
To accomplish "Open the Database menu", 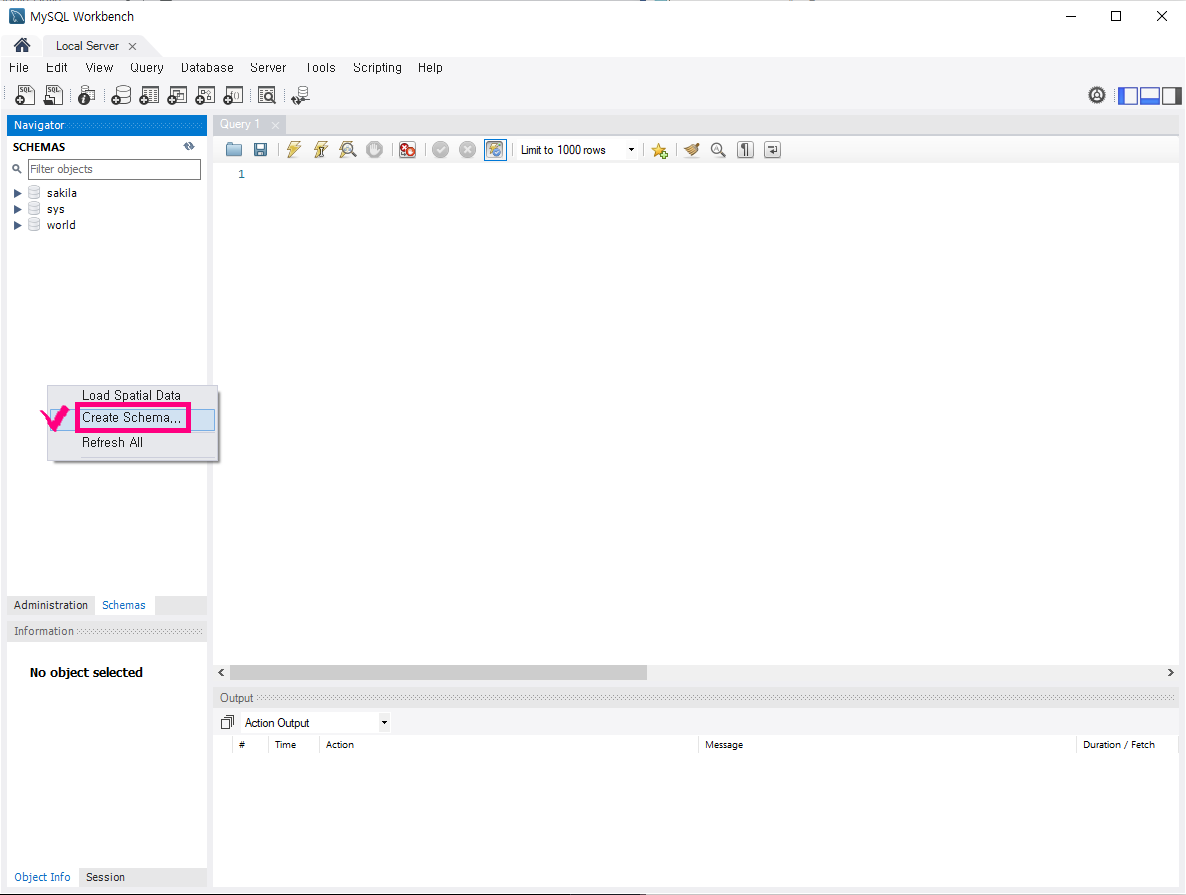I will click(x=207, y=67).
